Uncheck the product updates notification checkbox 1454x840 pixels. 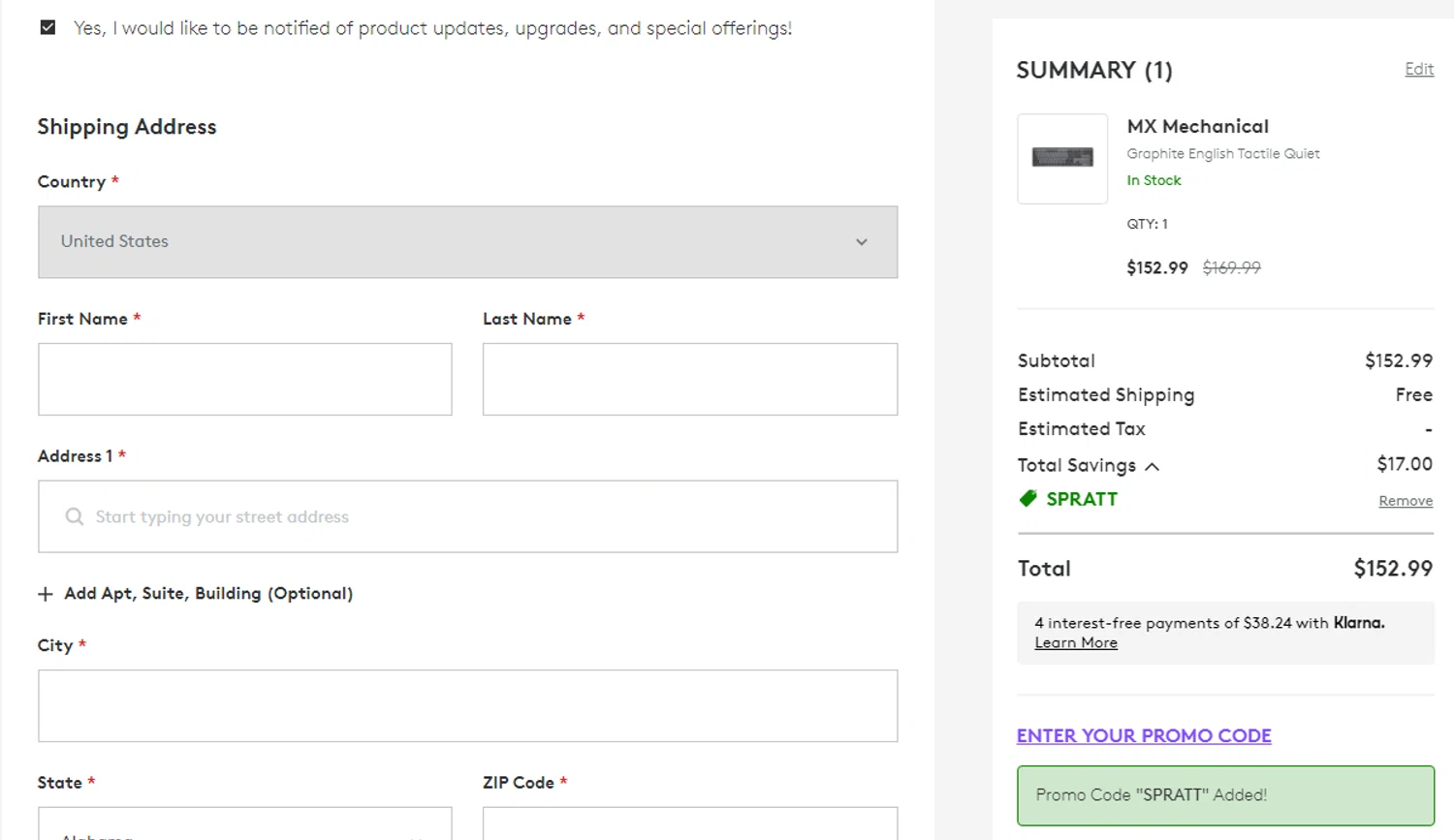(x=47, y=27)
